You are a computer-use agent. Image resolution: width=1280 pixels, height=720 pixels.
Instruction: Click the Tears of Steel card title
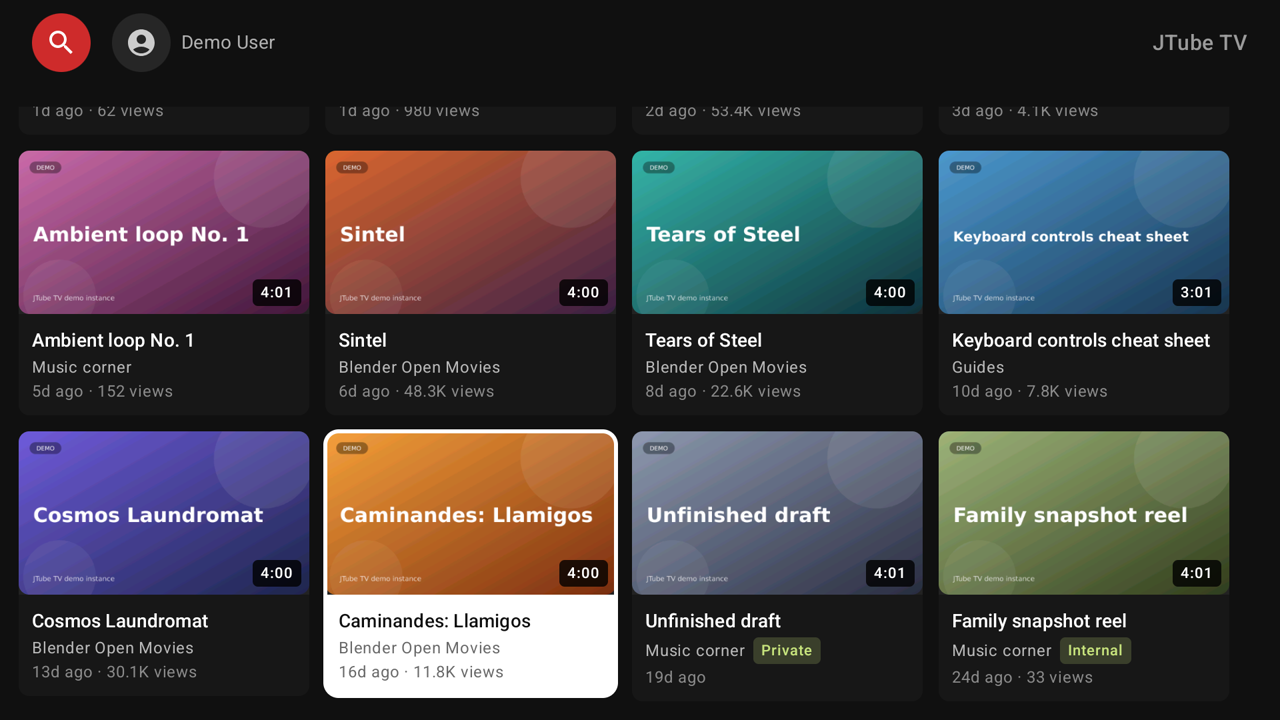click(x=703, y=340)
